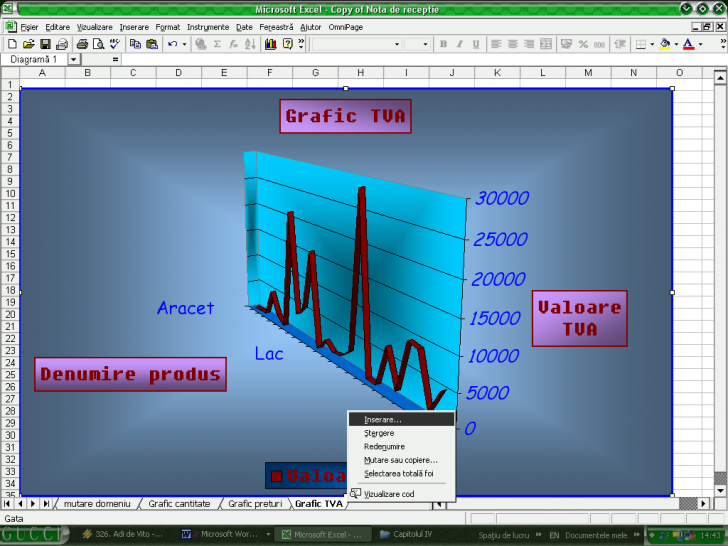Screen dimensions: 728x546
Task: Click the red font color swatch
Action: 689,44
